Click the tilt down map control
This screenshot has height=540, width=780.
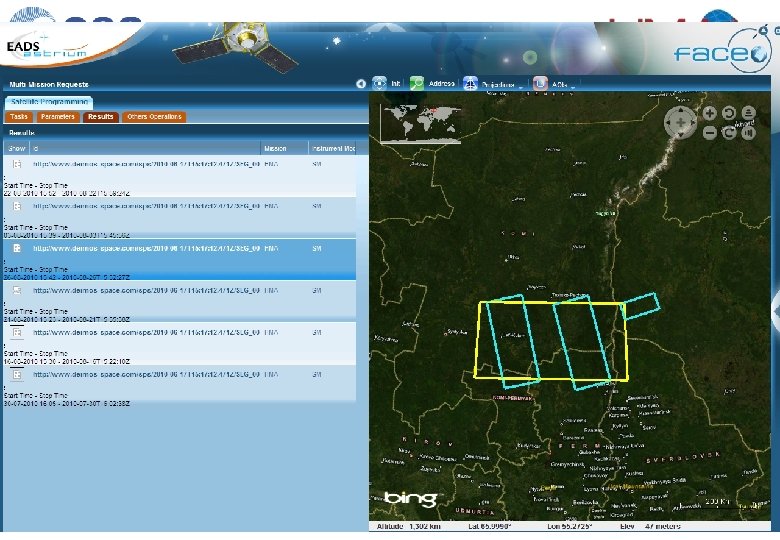748,133
